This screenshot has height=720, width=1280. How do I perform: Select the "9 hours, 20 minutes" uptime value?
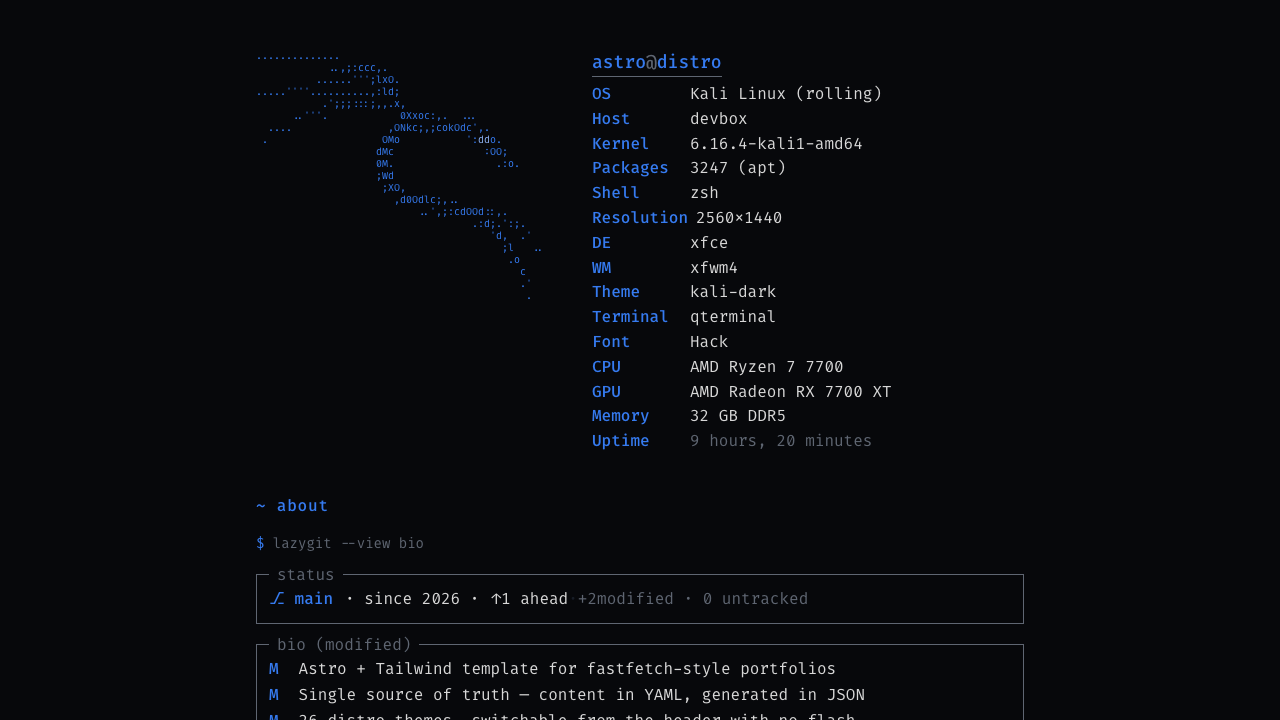[781, 441]
